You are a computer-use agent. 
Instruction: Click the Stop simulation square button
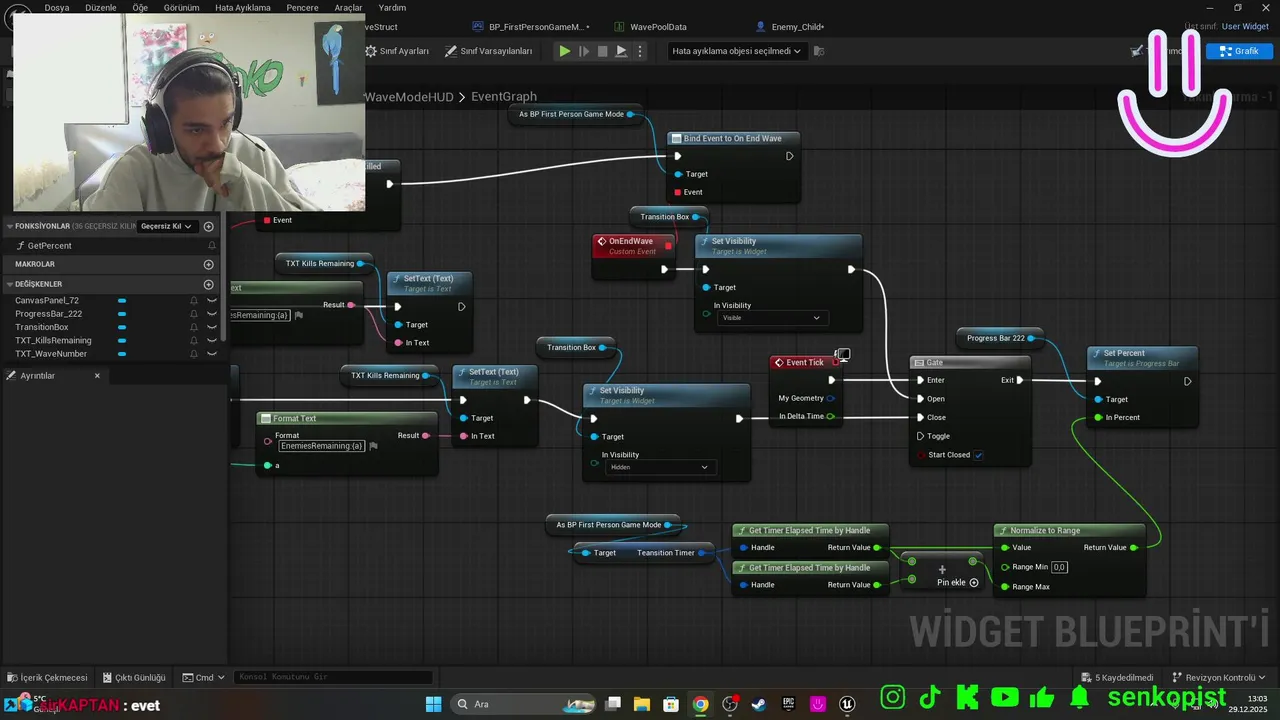pyautogui.click(x=602, y=51)
